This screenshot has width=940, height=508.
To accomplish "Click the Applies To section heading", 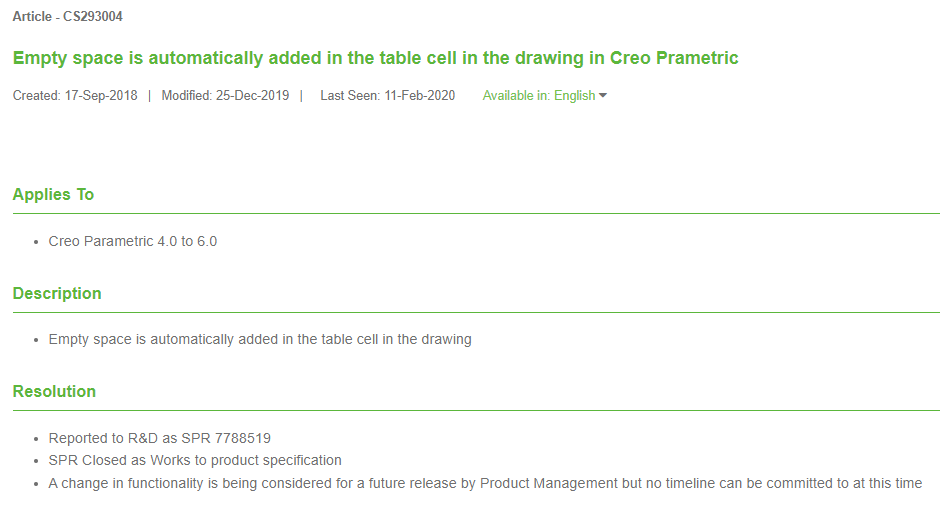I will pyautogui.click(x=53, y=194).
